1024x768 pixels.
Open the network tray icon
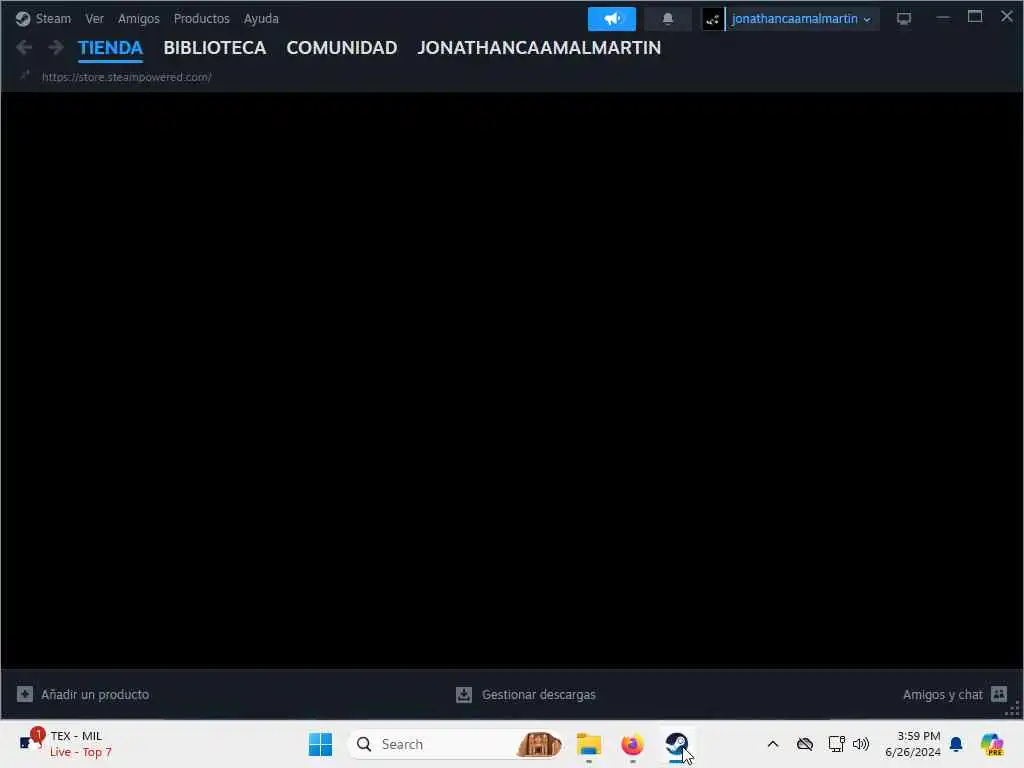836,744
